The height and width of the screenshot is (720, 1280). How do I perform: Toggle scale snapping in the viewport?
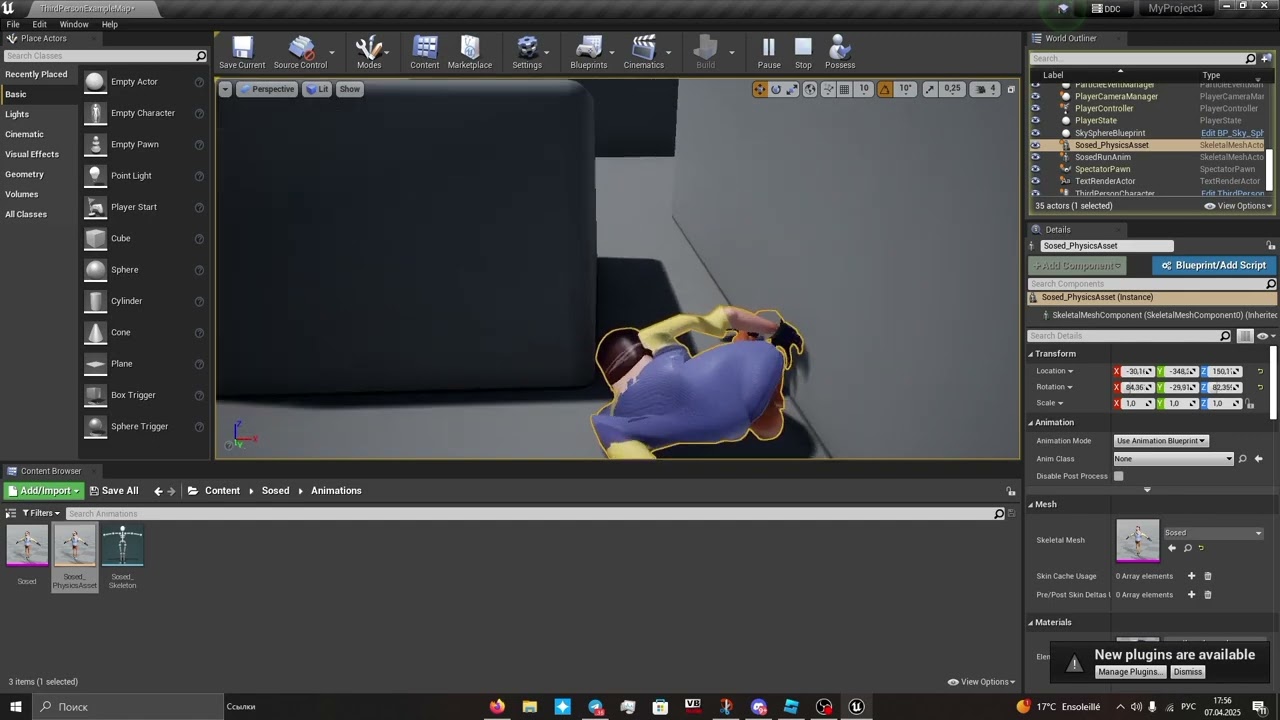[x=930, y=89]
